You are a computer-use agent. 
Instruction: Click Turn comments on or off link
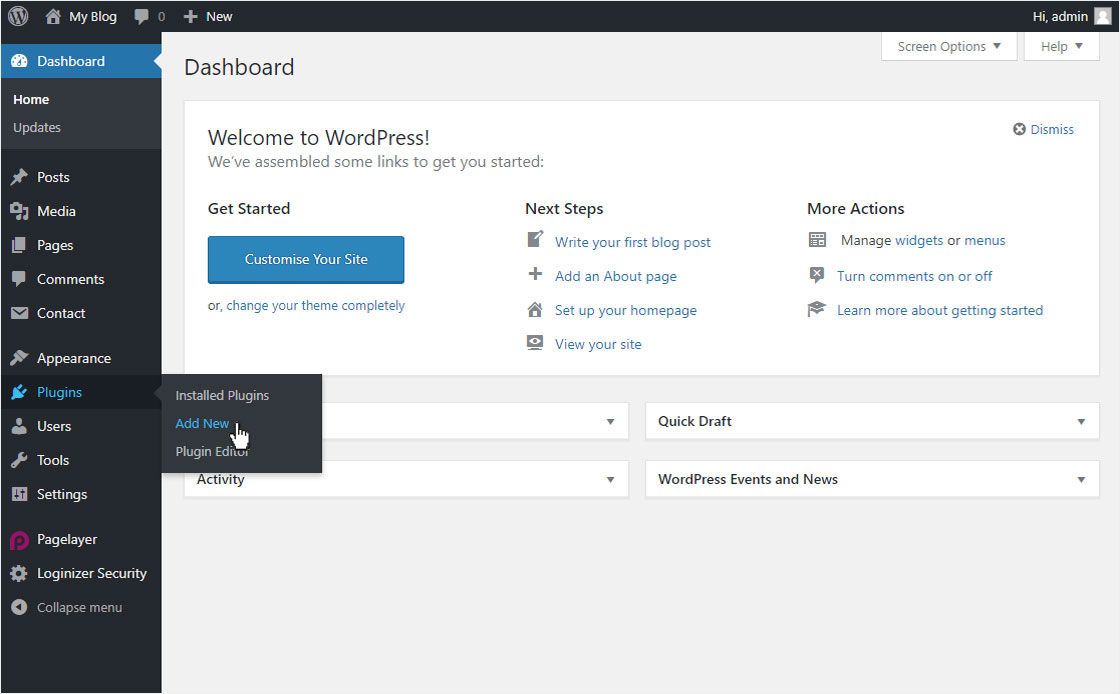point(914,276)
